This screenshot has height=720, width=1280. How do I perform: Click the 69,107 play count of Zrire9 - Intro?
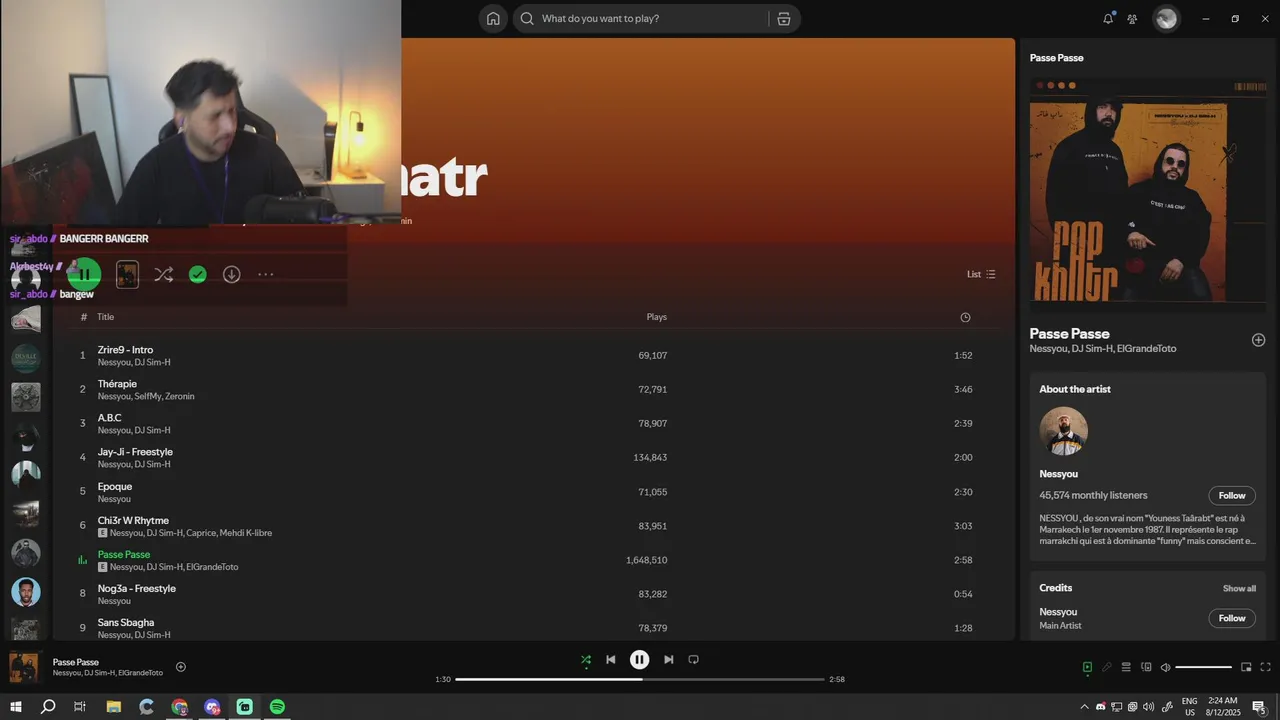(x=652, y=355)
